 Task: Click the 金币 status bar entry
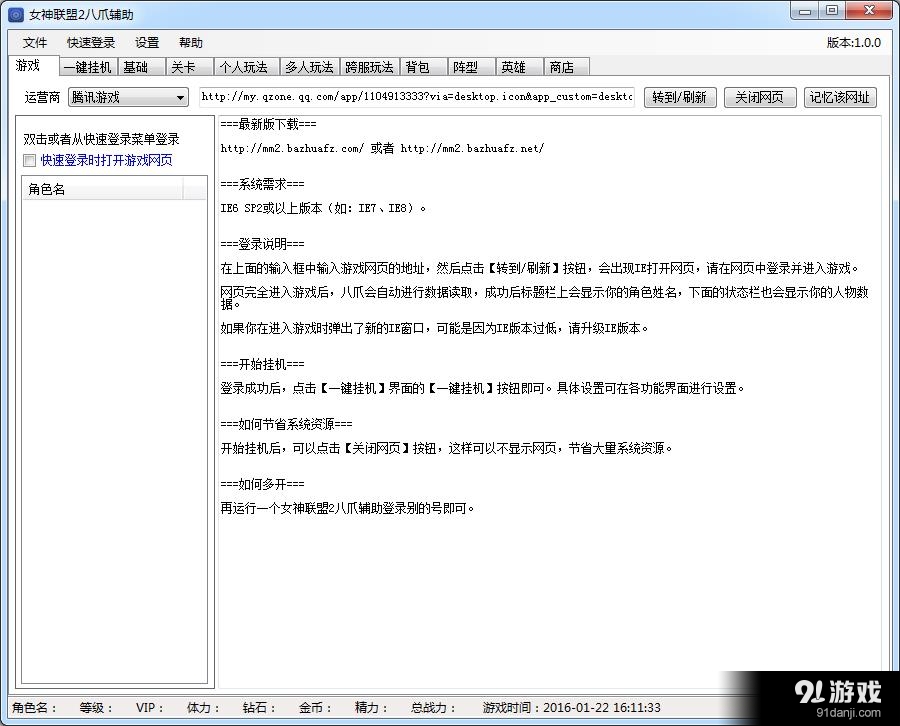(x=316, y=708)
